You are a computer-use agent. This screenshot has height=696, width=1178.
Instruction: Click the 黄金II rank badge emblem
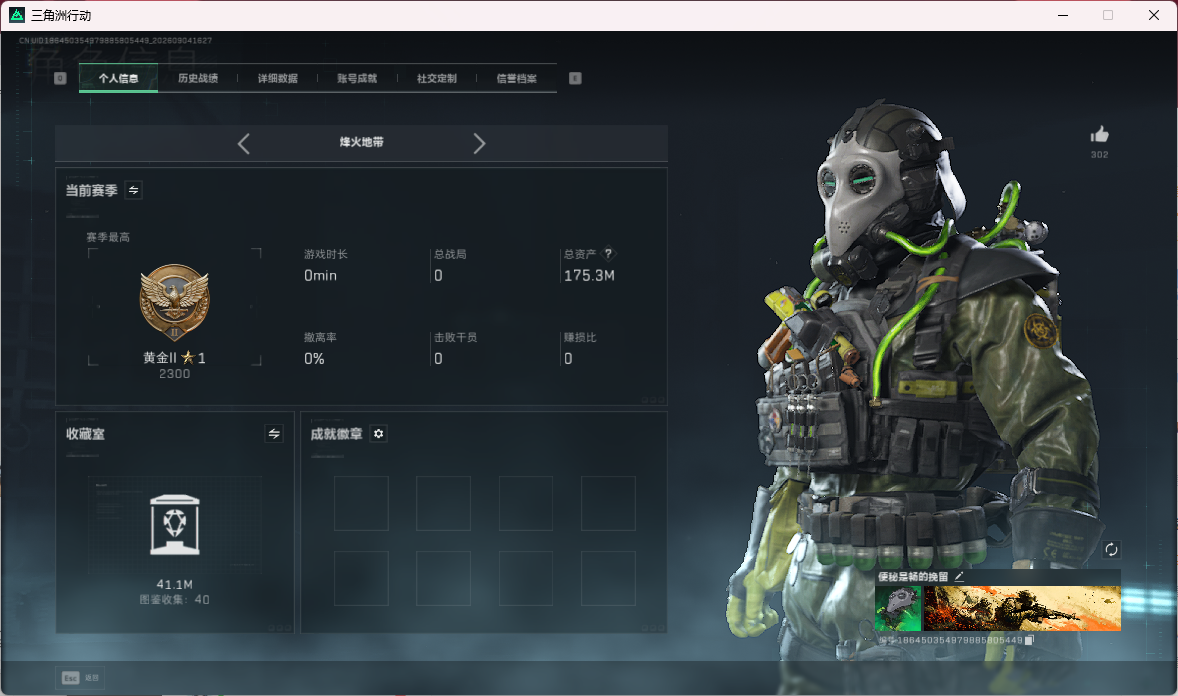(x=174, y=302)
